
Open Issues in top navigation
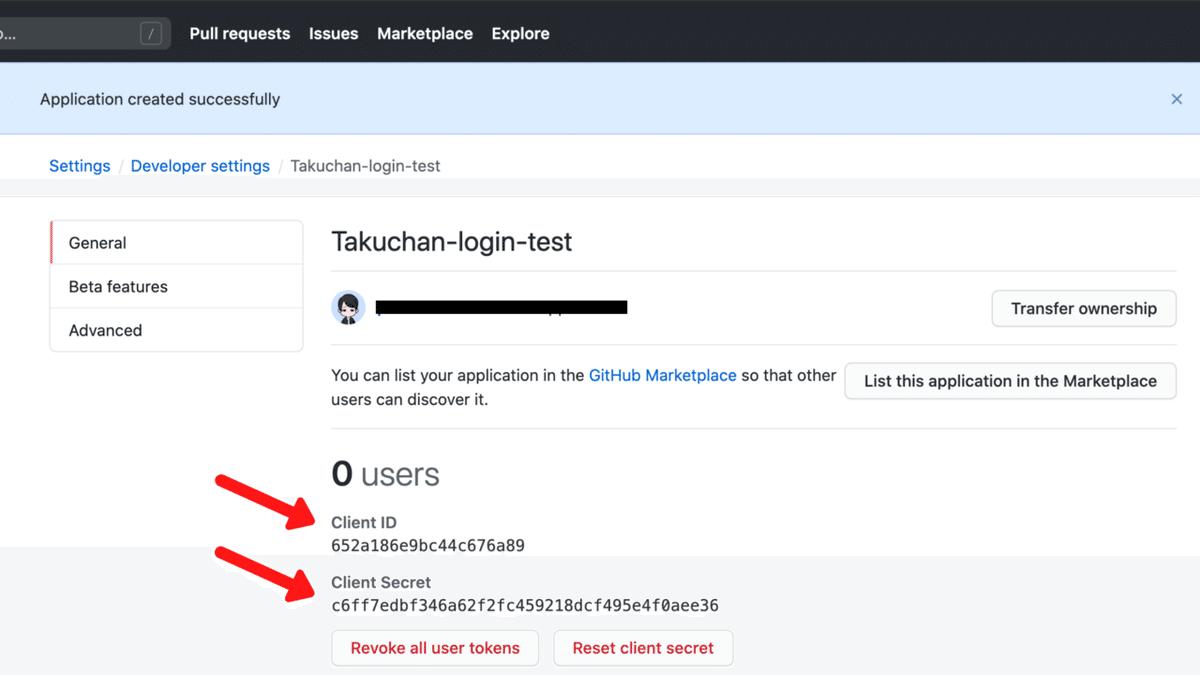click(333, 33)
